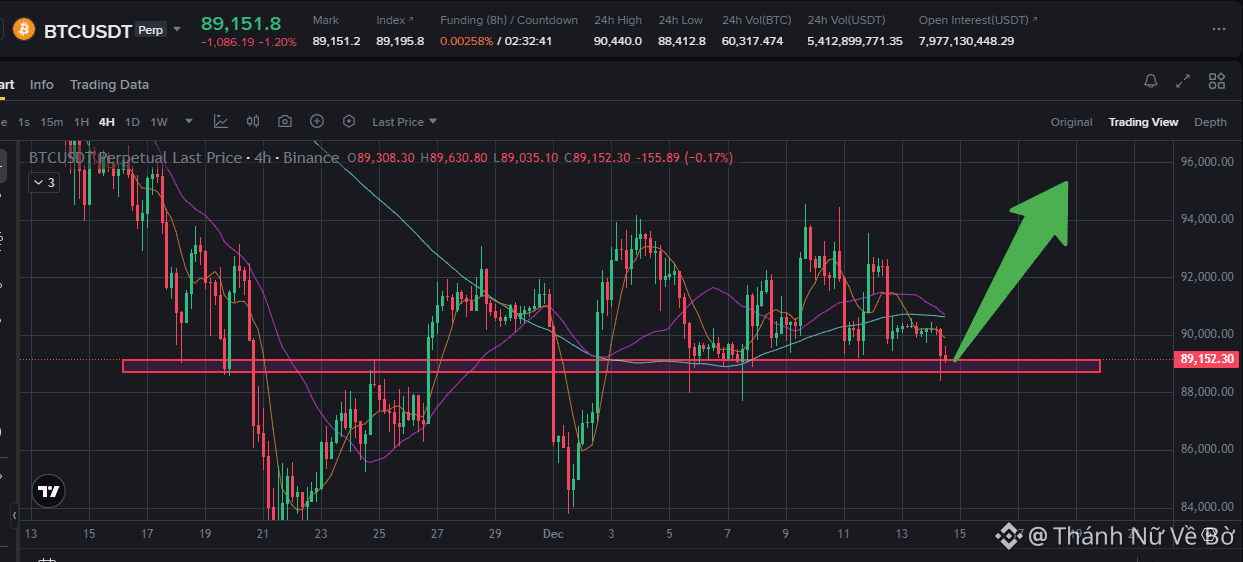Click the 84,000.00 price axis label
1243x562 pixels.
click(1207, 507)
